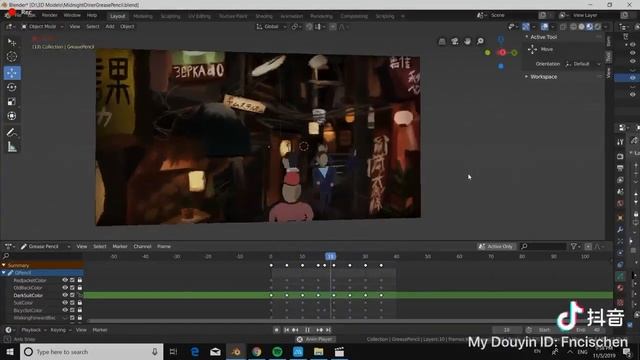
Task: Expand Workspace panel
Action: tap(527, 77)
